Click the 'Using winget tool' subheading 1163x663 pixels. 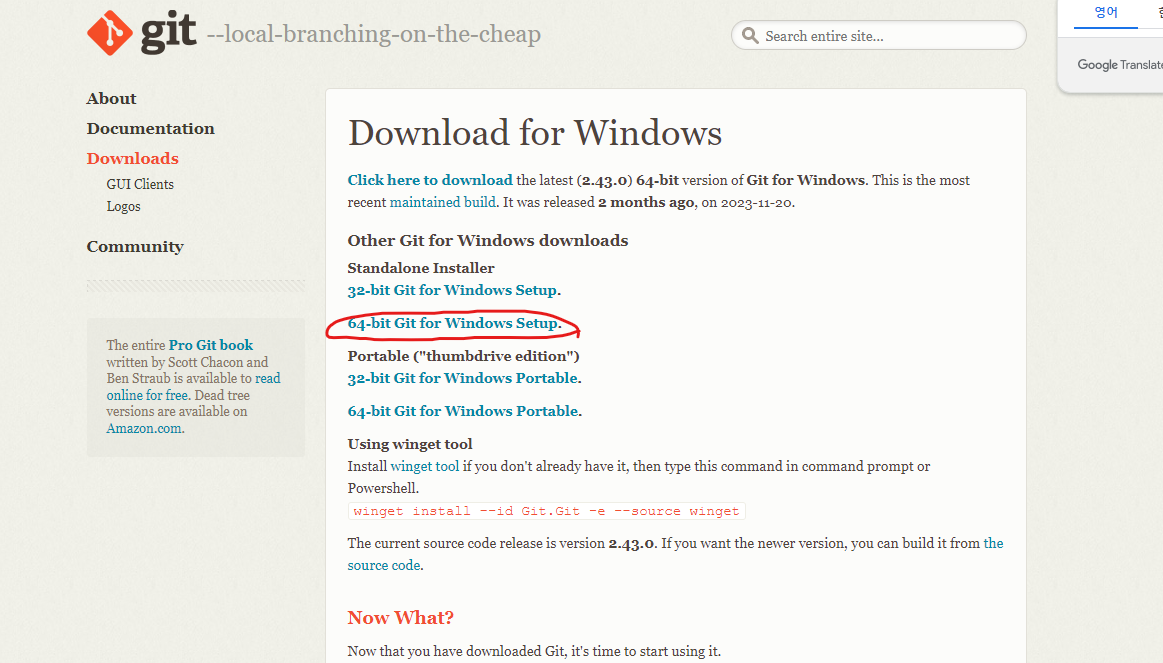click(x=410, y=444)
